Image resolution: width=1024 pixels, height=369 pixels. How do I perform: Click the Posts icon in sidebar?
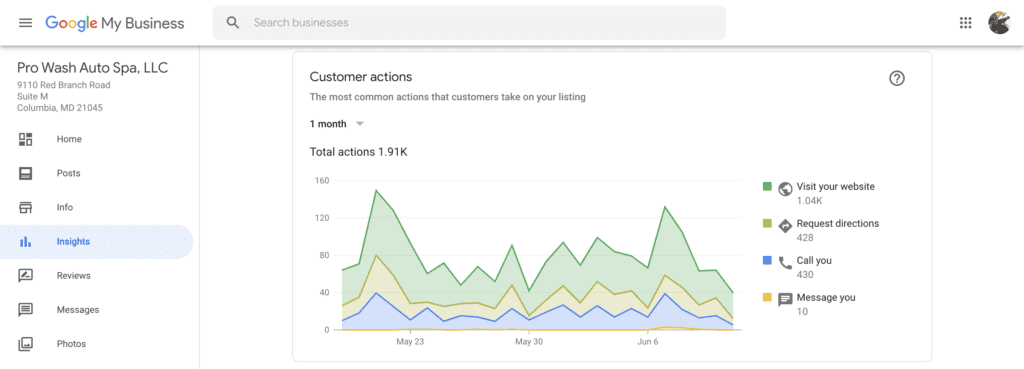coord(25,173)
